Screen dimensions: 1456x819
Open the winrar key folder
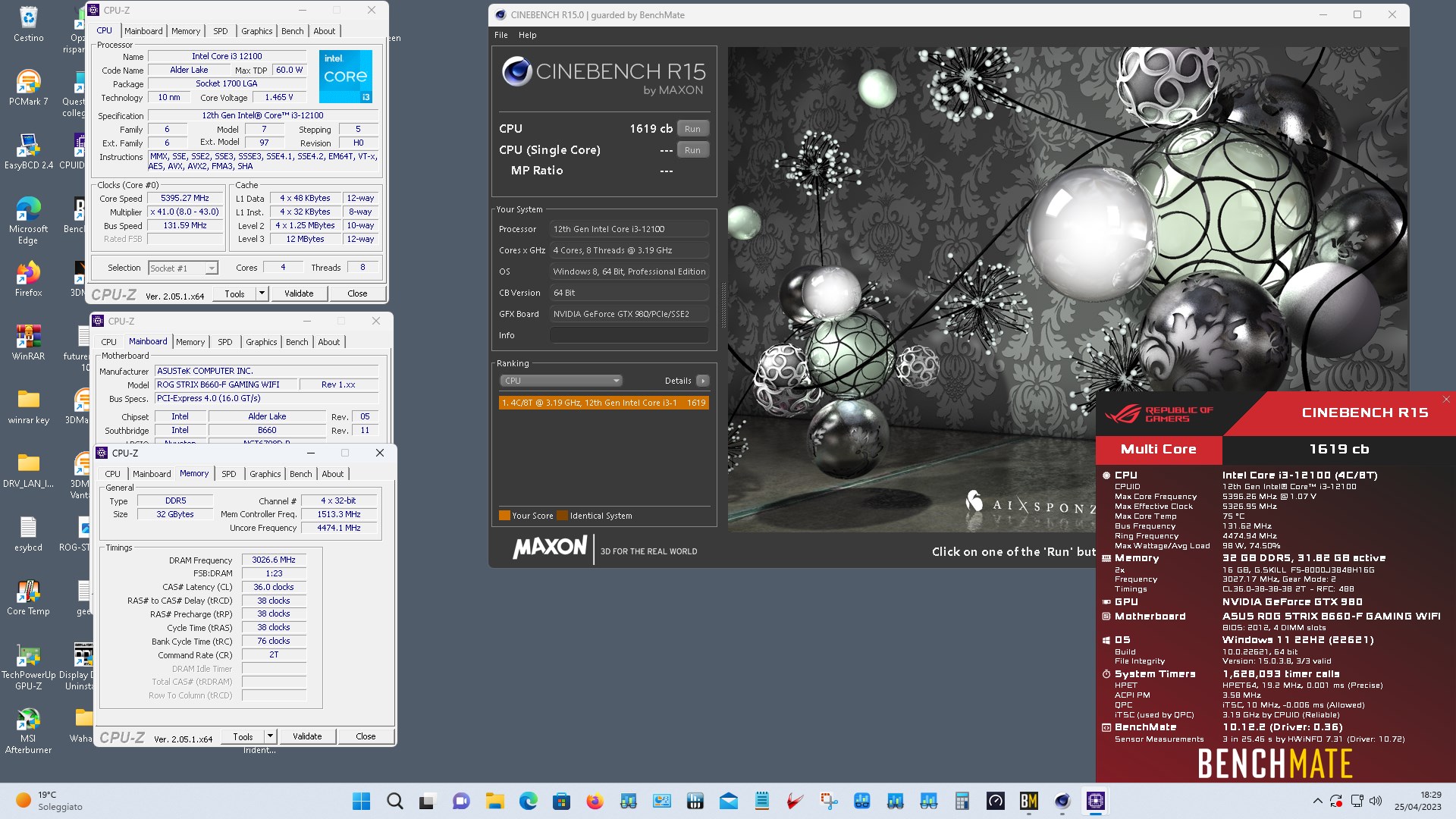point(28,406)
